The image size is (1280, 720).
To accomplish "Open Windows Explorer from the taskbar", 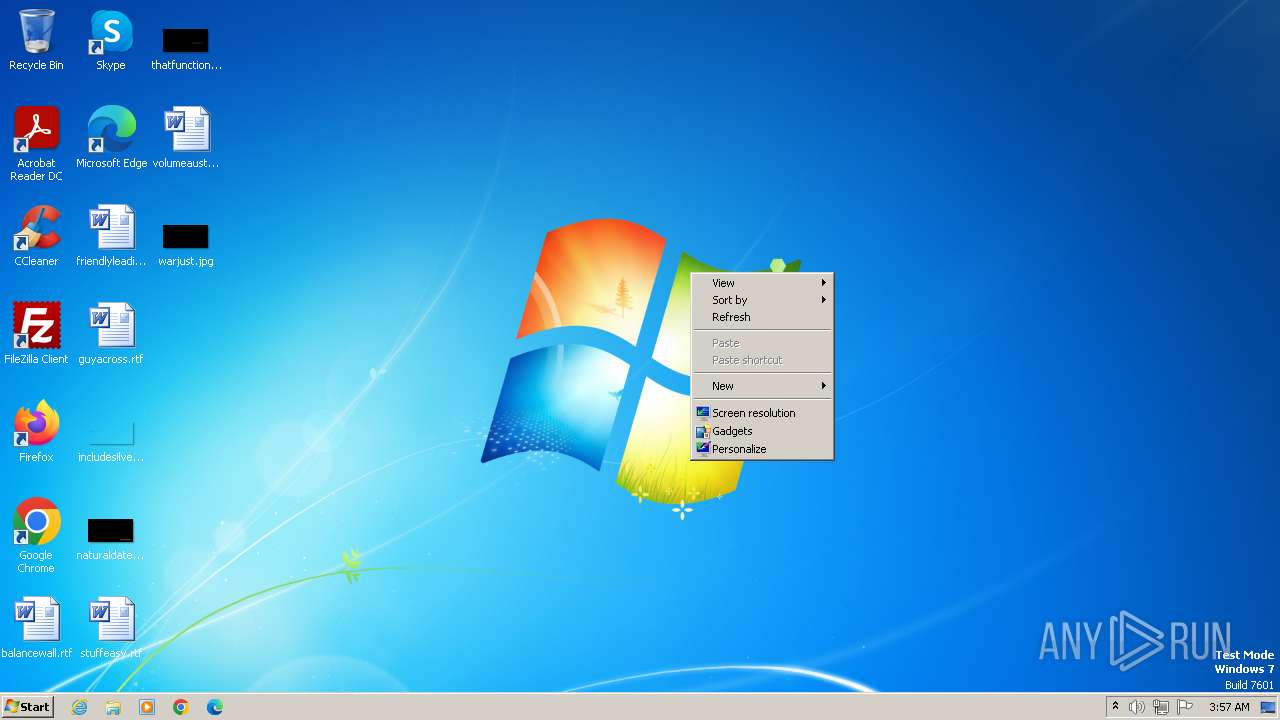I will [113, 707].
